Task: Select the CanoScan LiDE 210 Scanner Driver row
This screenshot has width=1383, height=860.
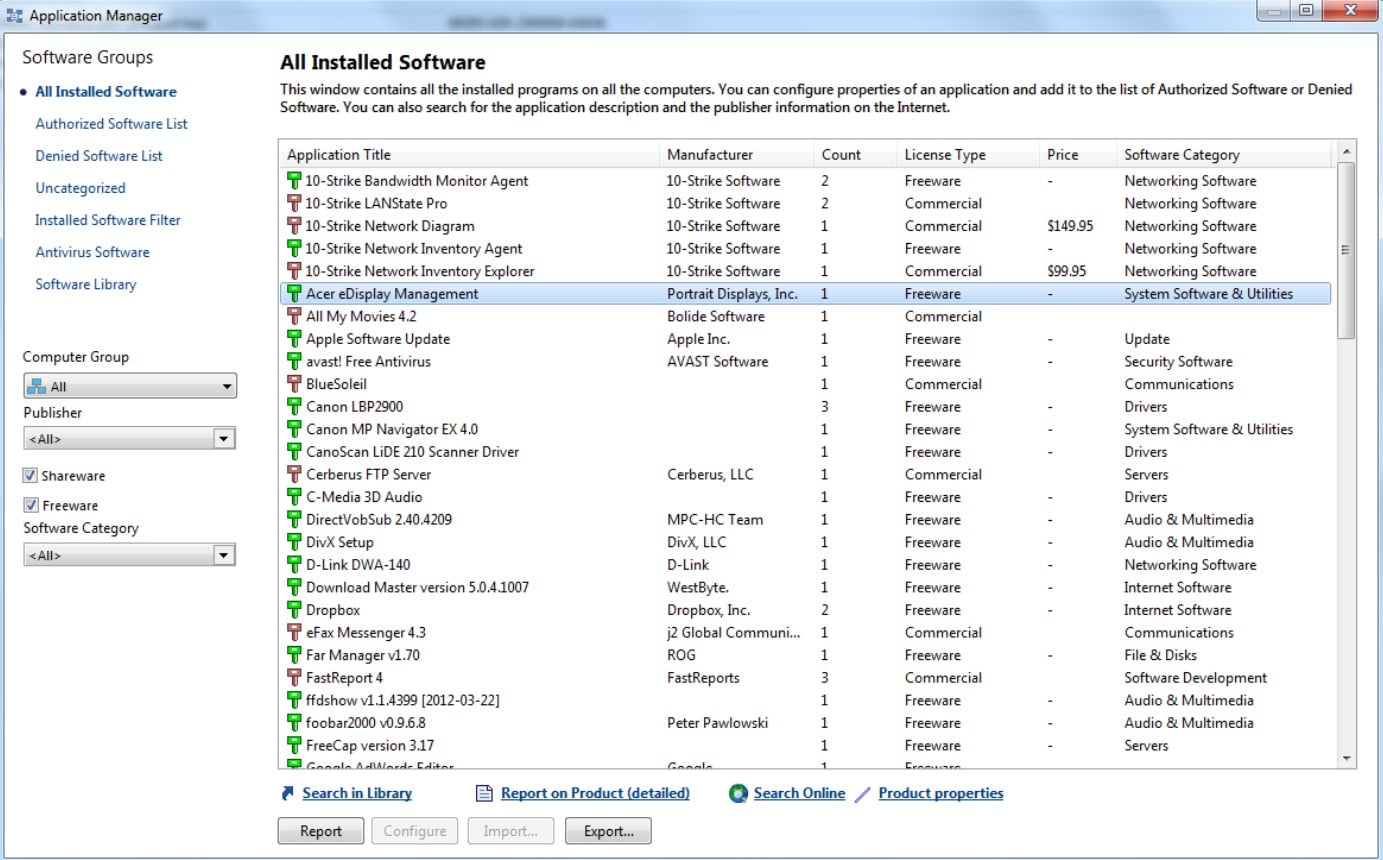Action: [x=805, y=452]
